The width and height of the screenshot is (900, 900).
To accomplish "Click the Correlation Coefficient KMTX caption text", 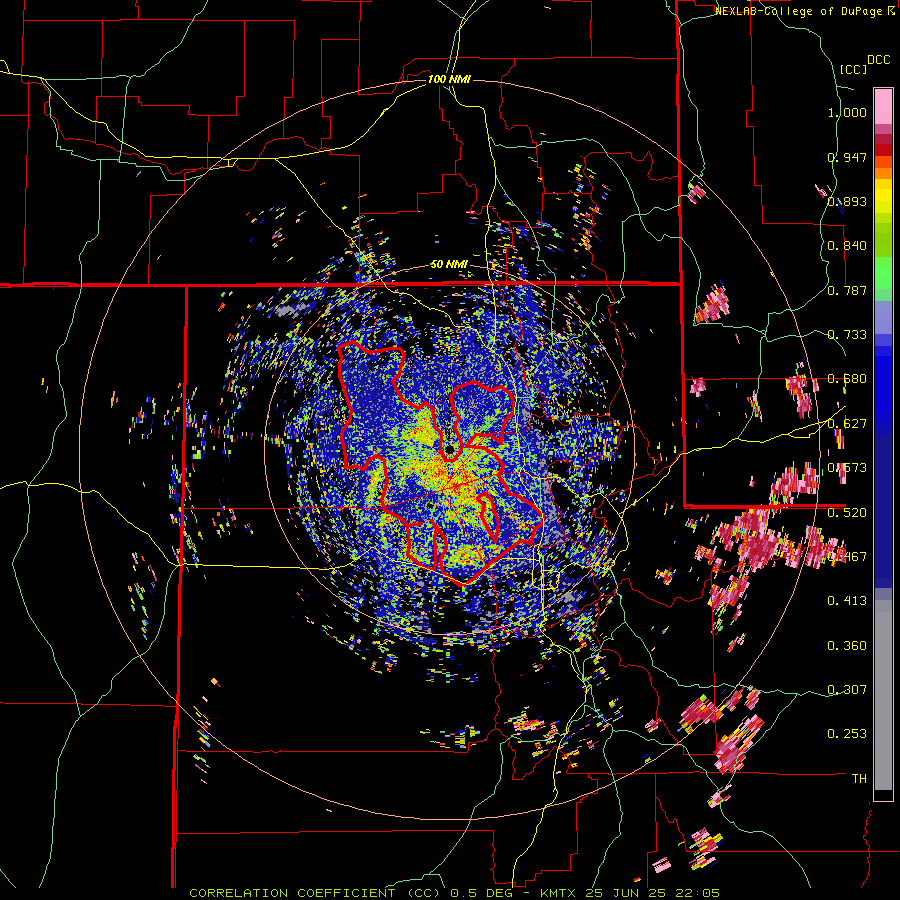I will click(454, 893).
